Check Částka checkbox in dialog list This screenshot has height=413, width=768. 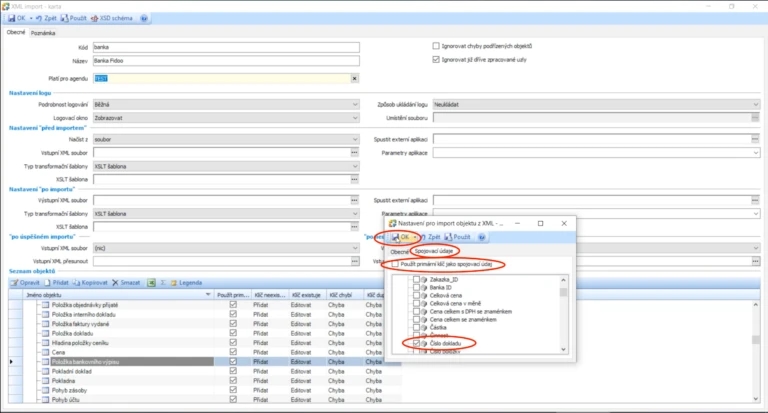click(416, 327)
